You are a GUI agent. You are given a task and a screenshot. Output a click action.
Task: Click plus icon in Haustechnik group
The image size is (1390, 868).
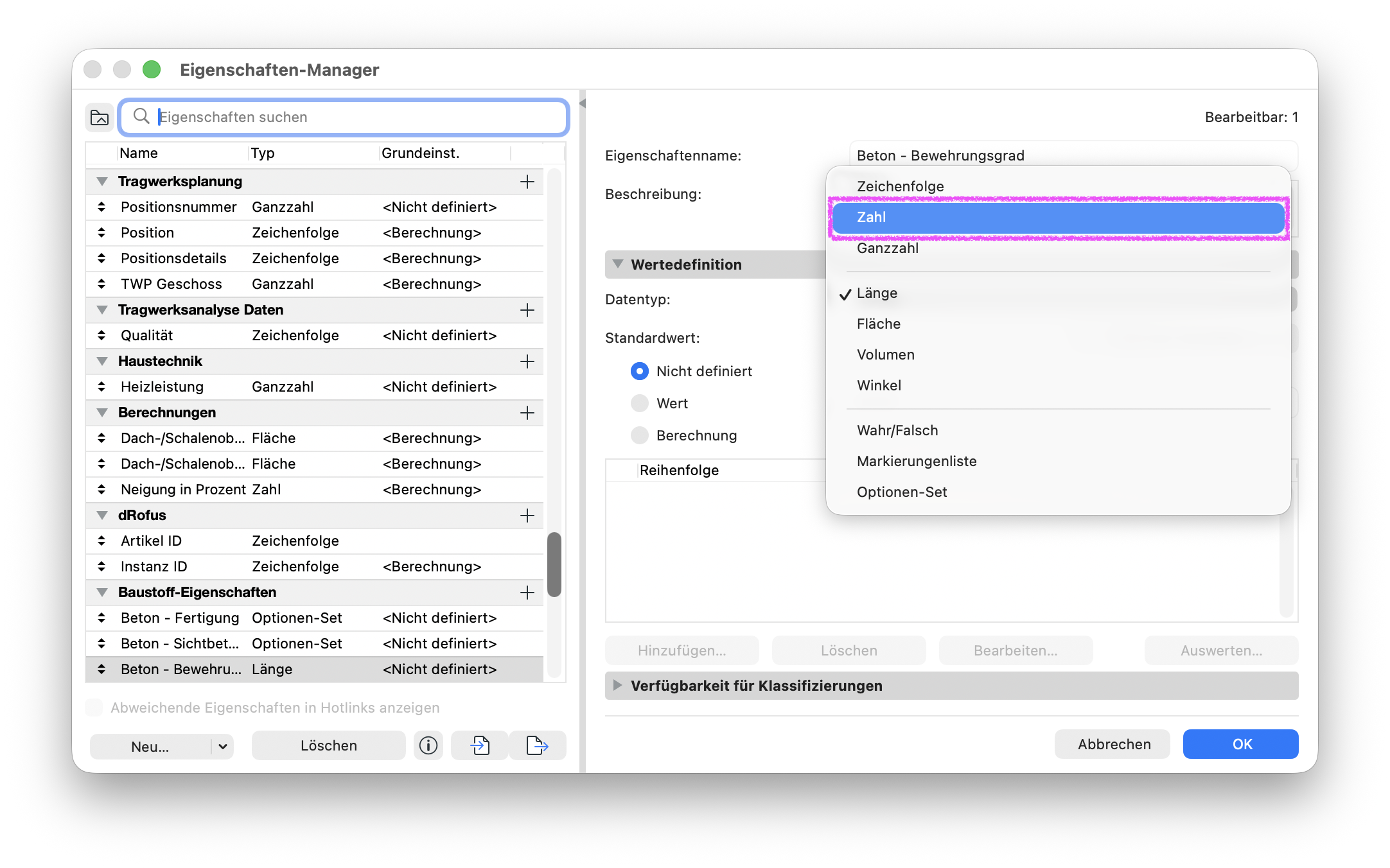pos(527,361)
